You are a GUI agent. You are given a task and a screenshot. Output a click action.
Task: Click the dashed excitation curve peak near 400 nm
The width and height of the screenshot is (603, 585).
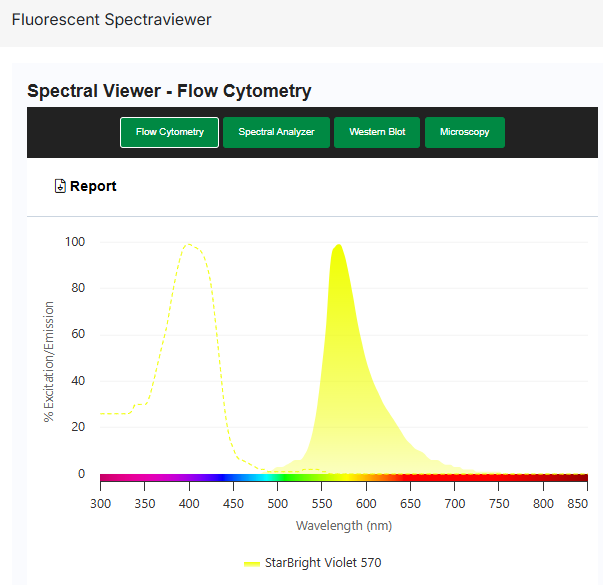(x=189, y=244)
